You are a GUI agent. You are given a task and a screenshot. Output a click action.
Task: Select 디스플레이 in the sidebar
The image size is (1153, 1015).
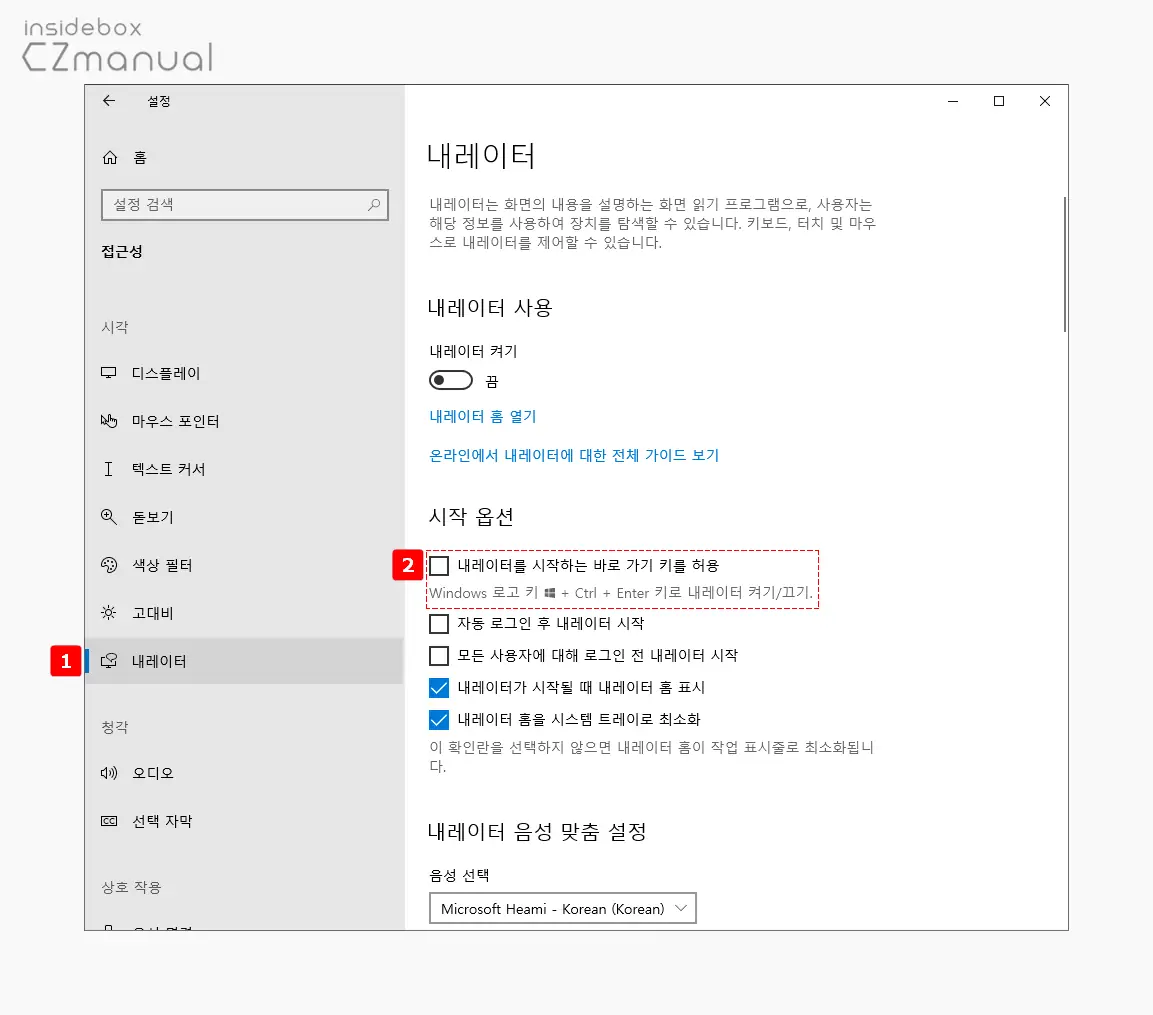pyautogui.click(x=244, y=373)
